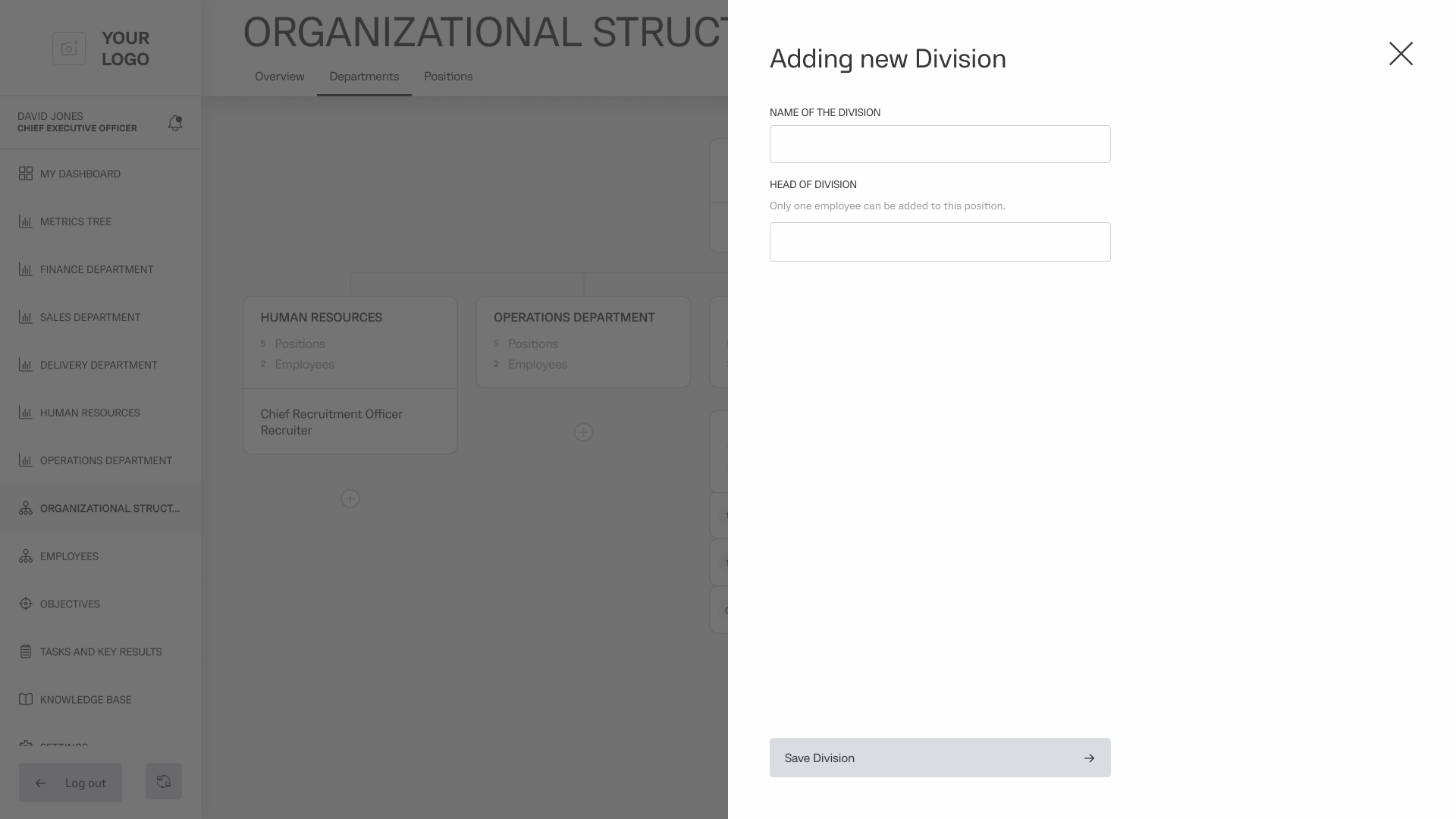This screenshot has width=1456, height=819.
Task: Click the Knowledge Base book icon
Action: [x=26, y=699]
